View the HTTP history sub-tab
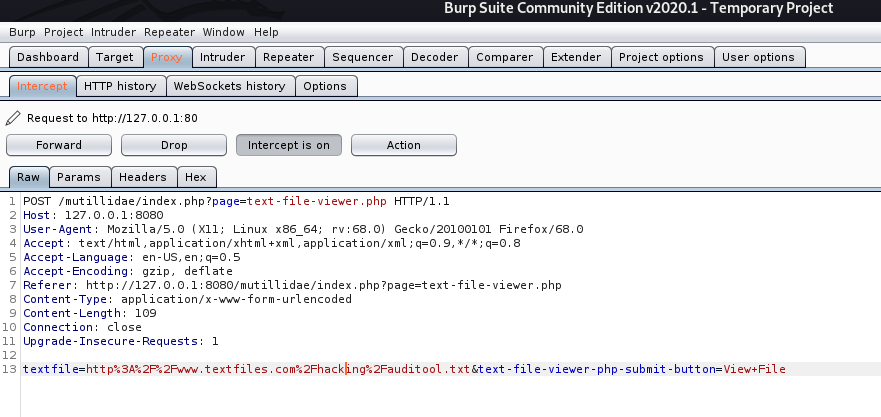 pyautogui.click(x=120, y=86)
